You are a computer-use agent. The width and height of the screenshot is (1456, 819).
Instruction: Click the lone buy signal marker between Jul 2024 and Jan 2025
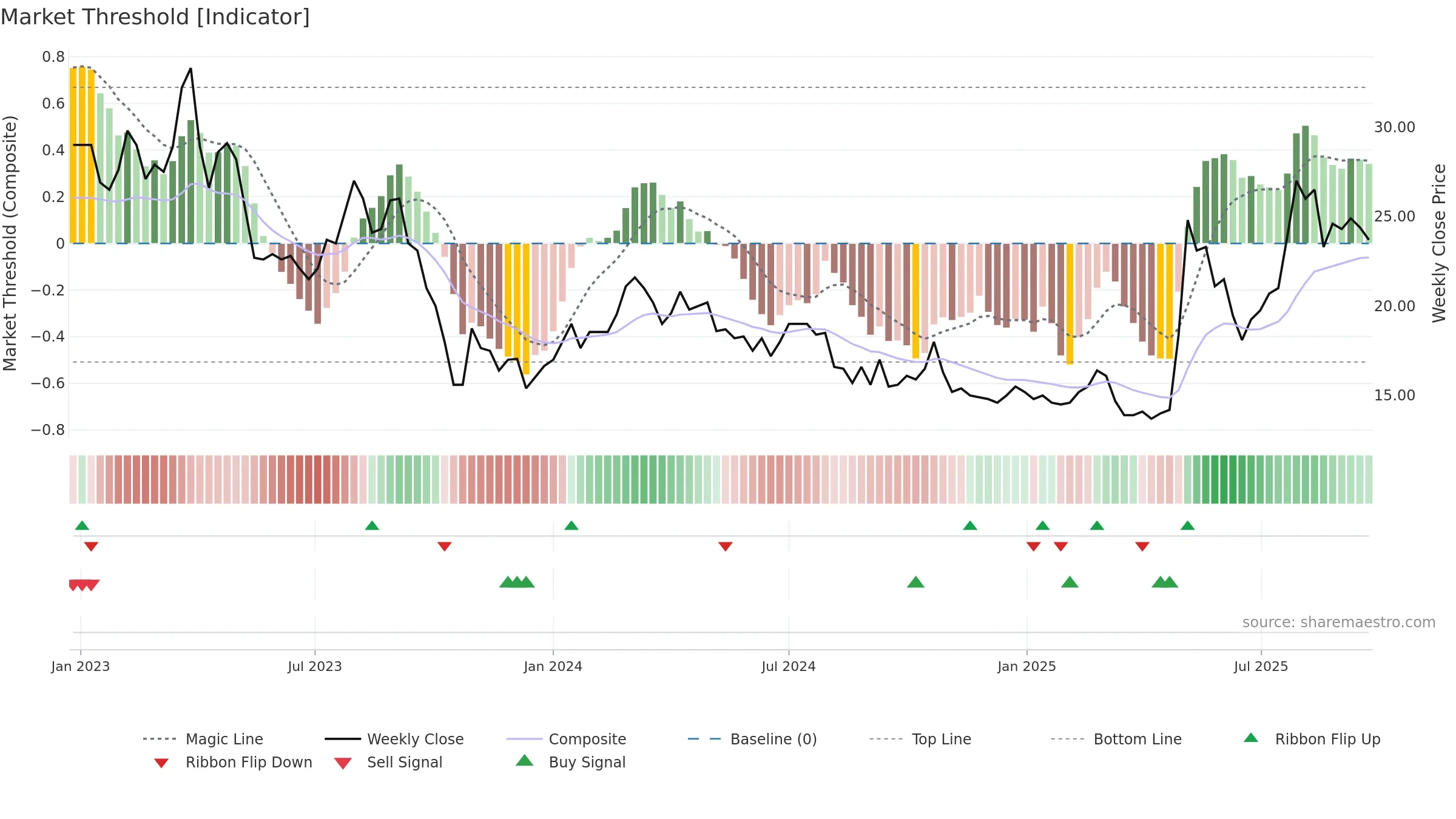pyautogui.click(x=915, y=582)
